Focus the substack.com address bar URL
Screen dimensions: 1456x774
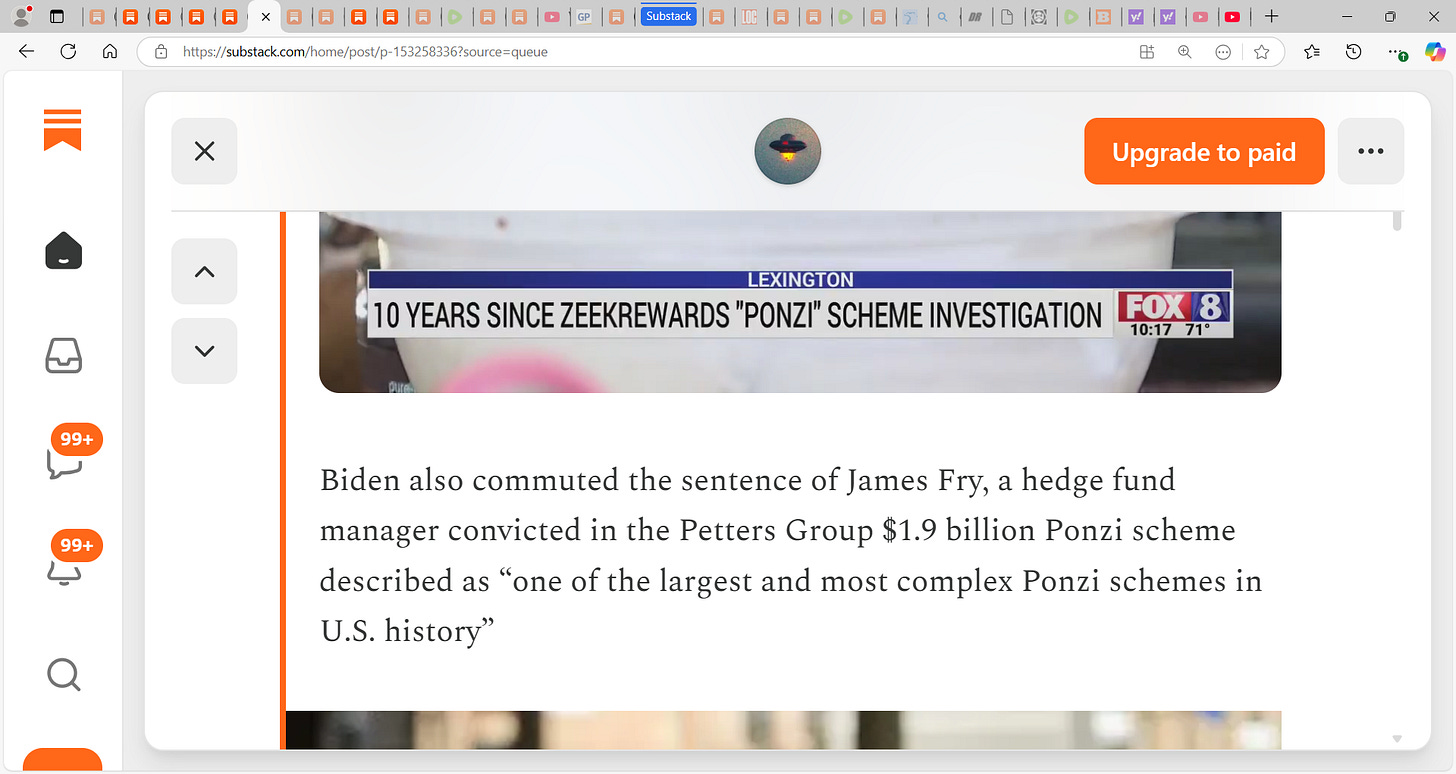point(365,52)
